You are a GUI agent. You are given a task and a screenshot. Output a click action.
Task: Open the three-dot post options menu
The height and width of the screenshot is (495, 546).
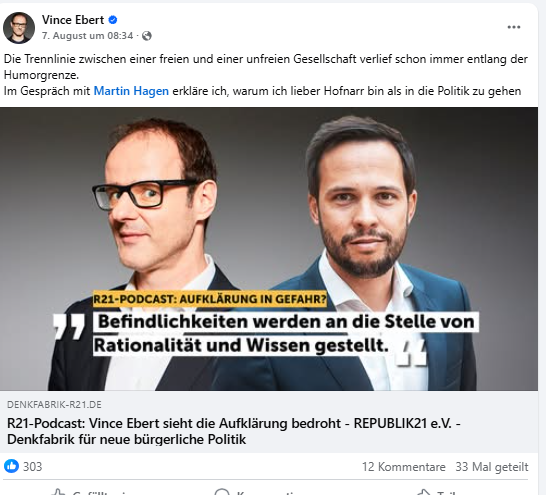point(514,27)
